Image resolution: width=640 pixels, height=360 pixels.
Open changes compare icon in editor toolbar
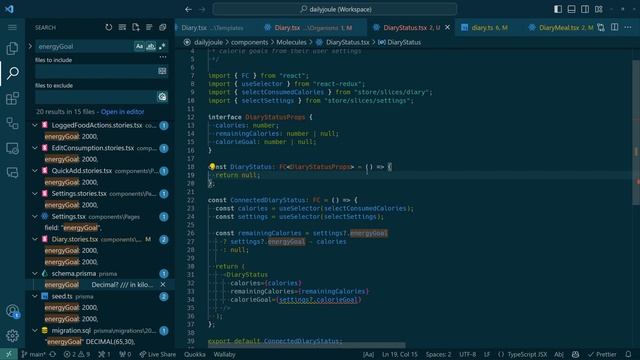pos(601,27)
